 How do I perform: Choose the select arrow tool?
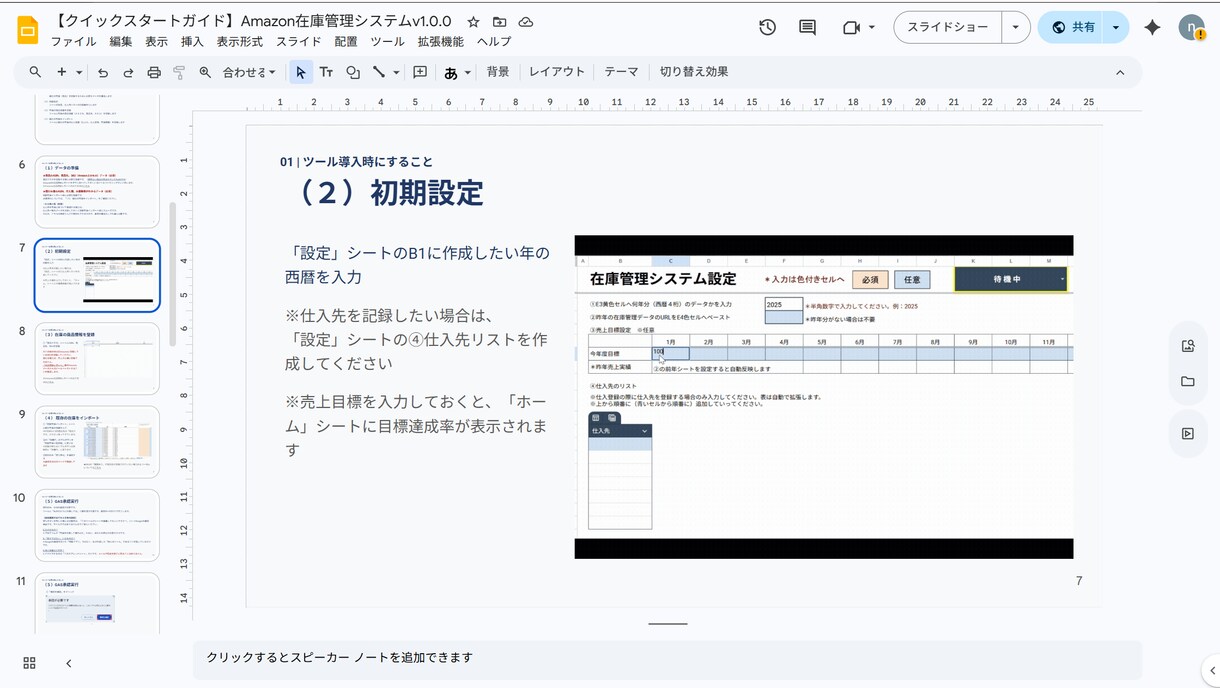coord(300,72)
